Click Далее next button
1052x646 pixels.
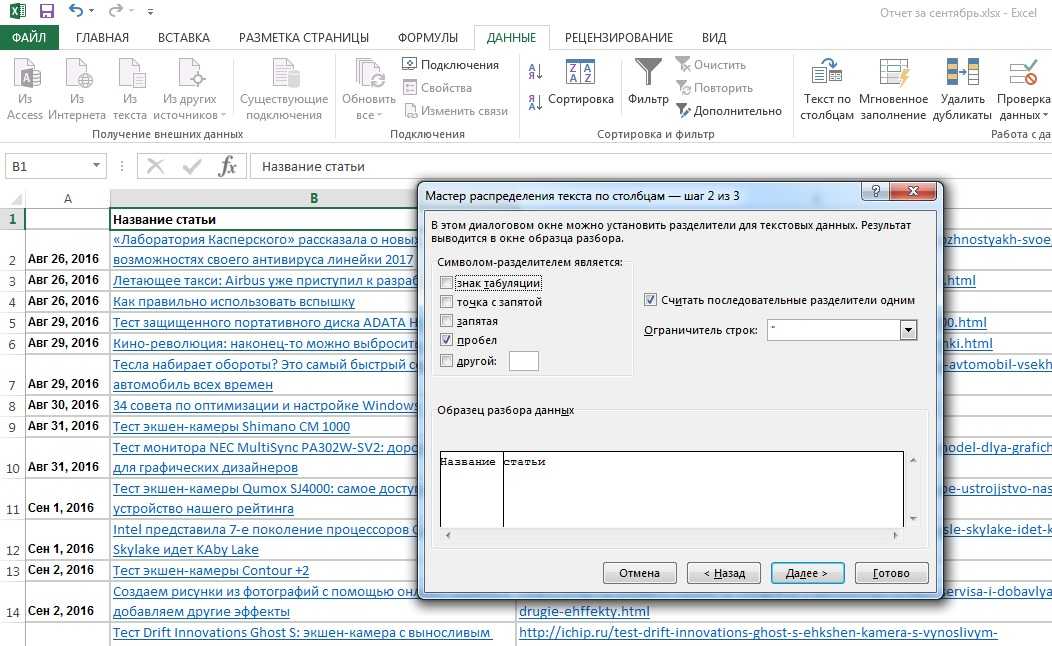click(x=807, y=573)
